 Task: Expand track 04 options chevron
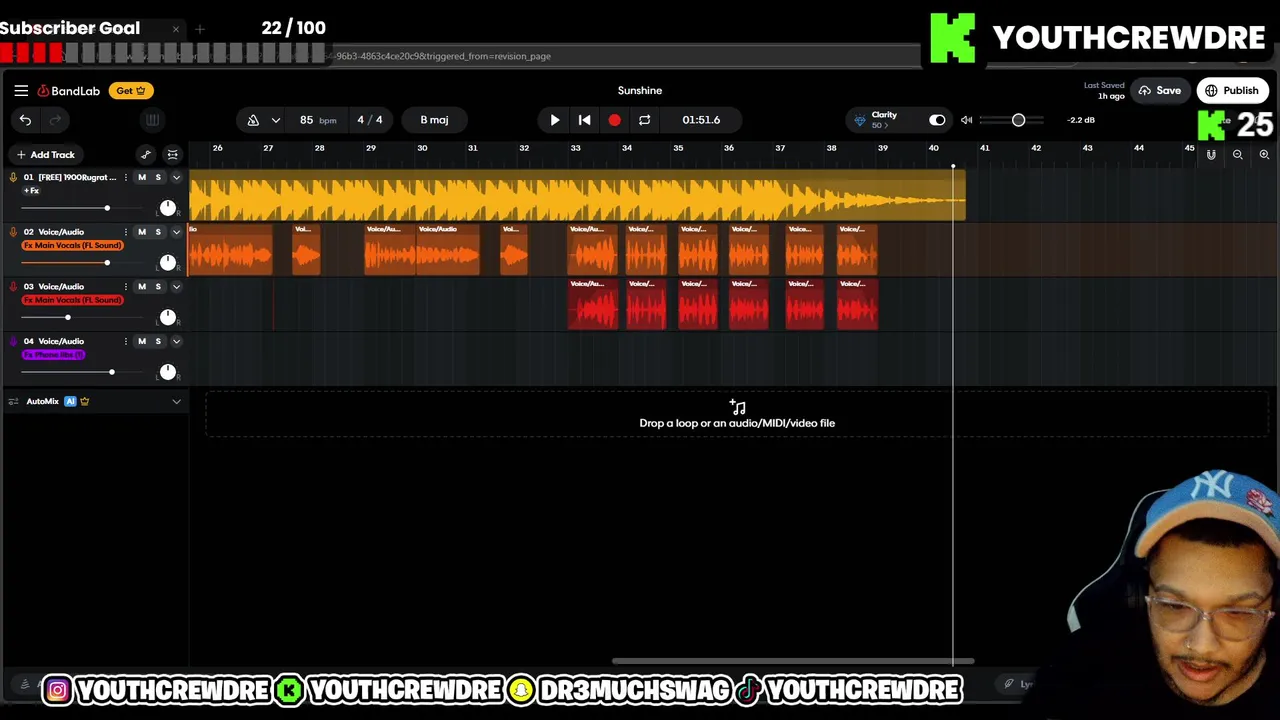[176, 342]
